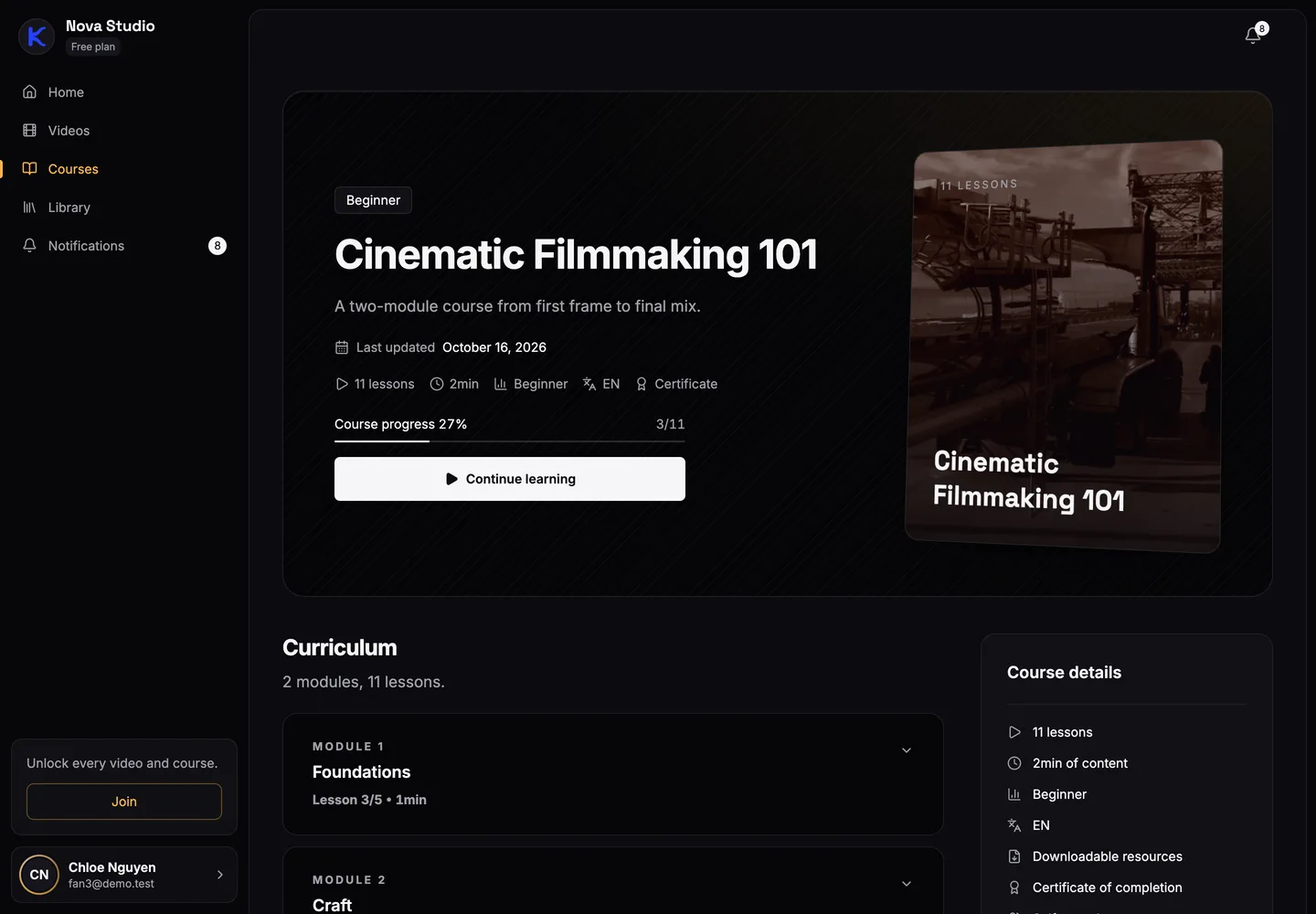Click the Curriculum heading
Viewport: 1316px width, 914px height.
click(x=340, y=648)
